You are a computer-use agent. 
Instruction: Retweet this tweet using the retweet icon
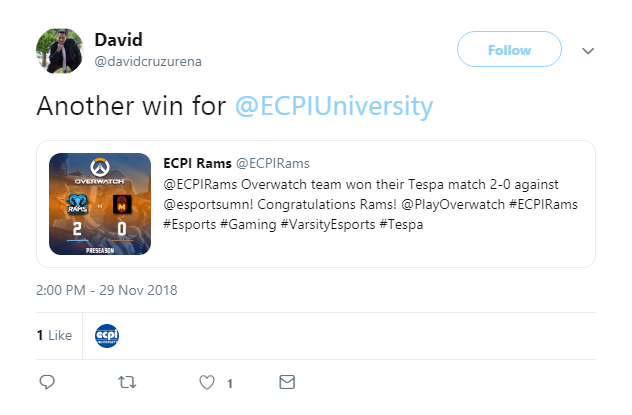(127, 382)
